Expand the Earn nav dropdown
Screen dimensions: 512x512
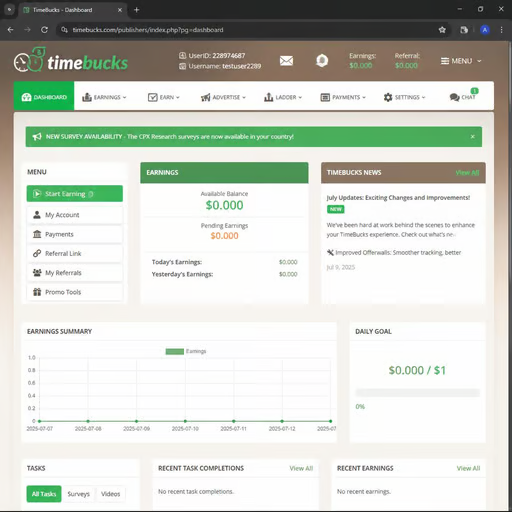pos(178,97)
